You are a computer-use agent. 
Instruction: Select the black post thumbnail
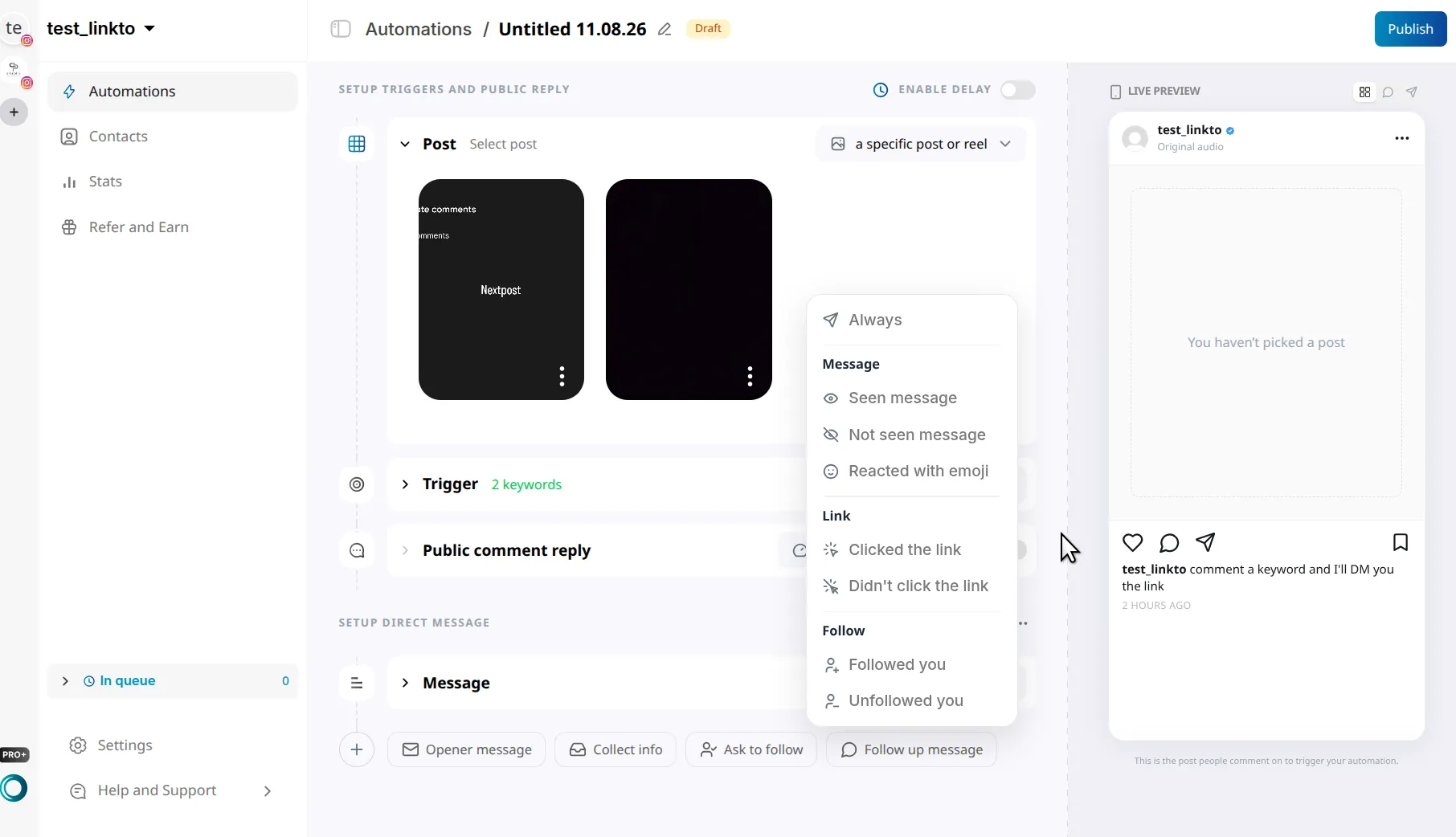point(689,289)
